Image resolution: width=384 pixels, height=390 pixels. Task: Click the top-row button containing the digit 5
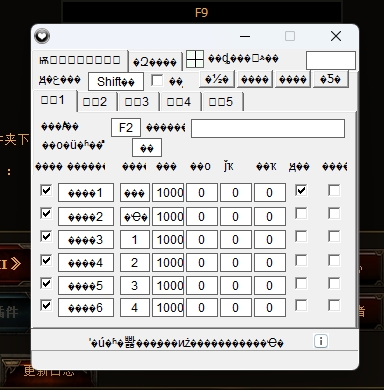click(330, 79)
